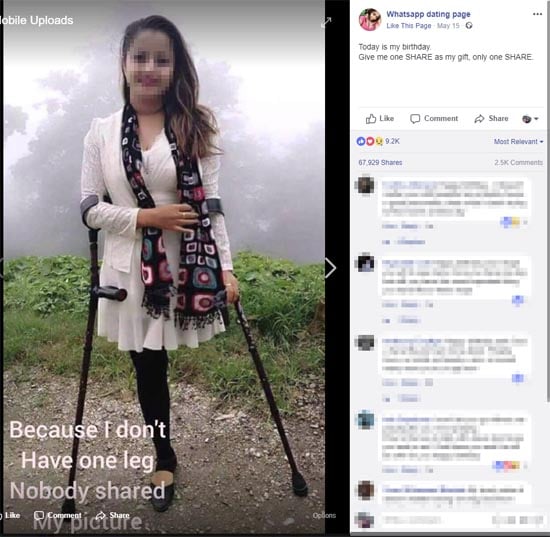550x537 pixels.
Task: Open the 2.5K Comments link
Action: (x=518, y=162)
